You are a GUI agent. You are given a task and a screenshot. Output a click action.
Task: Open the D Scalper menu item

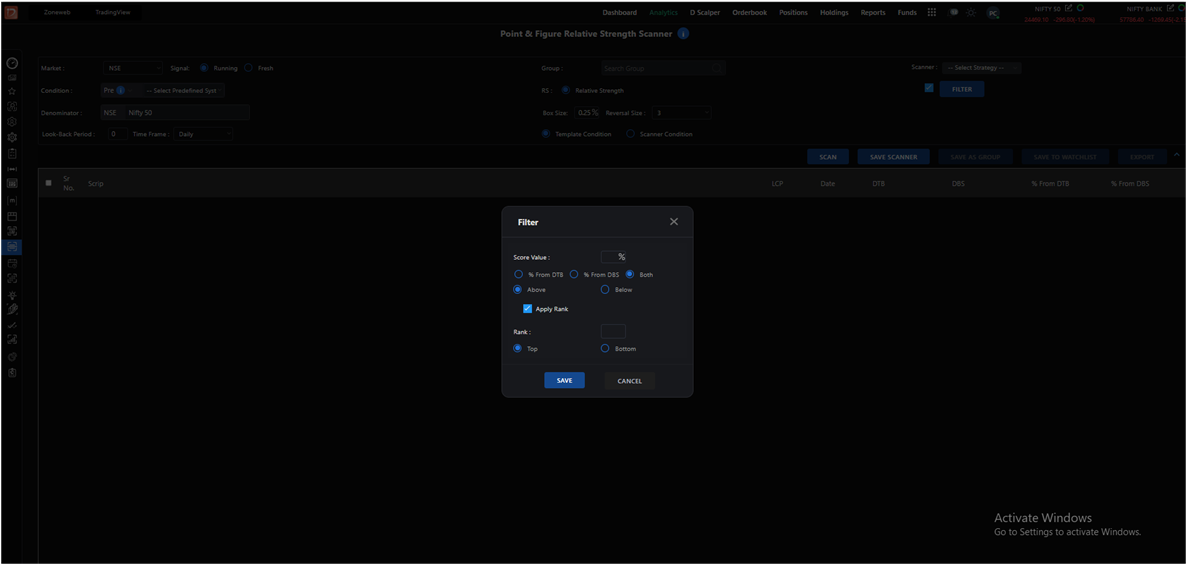pyautogui.click(x=705, y=12)
